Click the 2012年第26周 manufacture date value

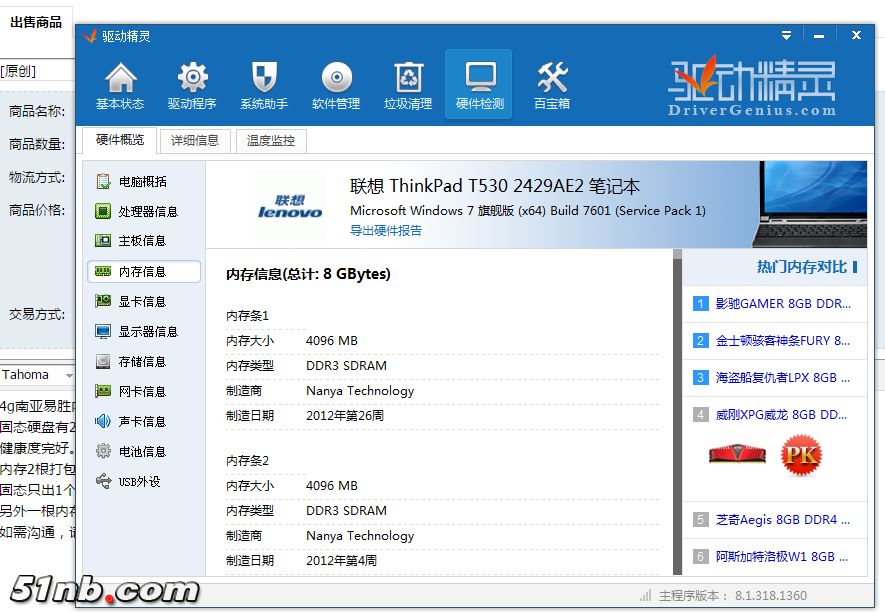(345, 416)
